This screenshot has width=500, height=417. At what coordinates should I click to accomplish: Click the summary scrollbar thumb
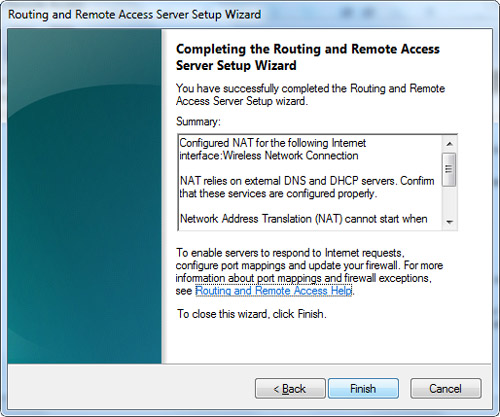(x=449, y=169)
